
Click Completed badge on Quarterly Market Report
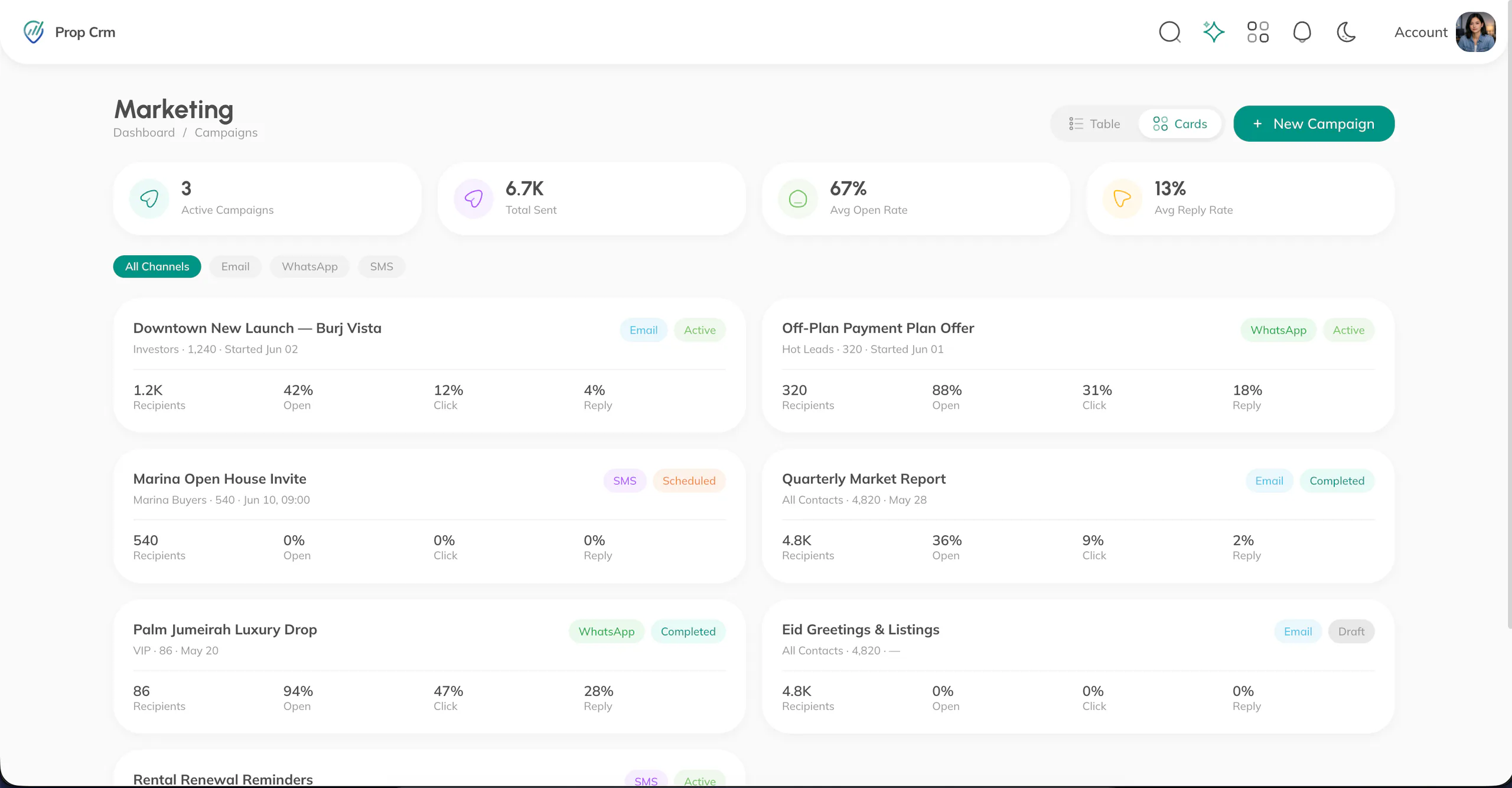1337,481
